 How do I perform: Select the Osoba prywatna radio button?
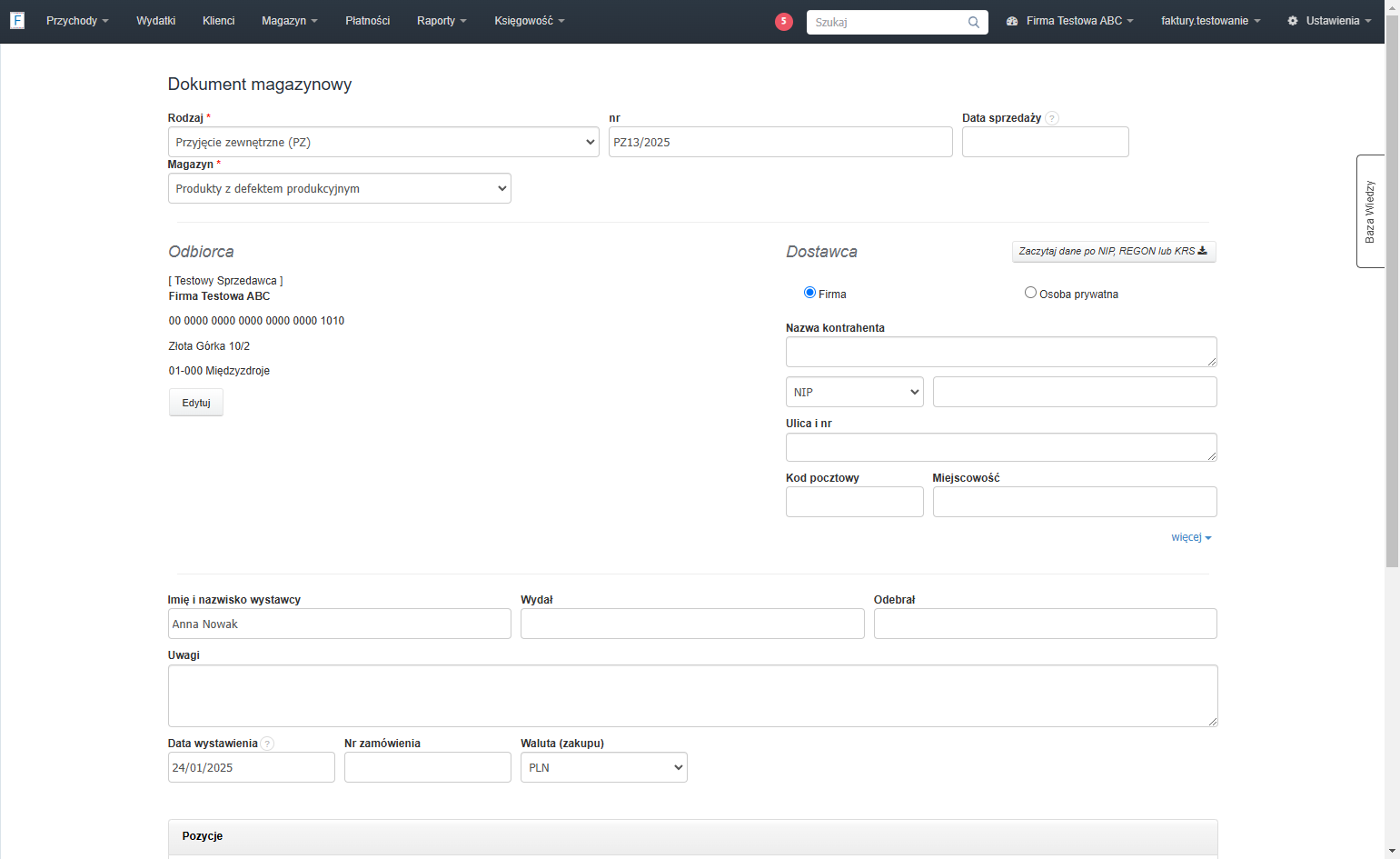point(1030,293)
